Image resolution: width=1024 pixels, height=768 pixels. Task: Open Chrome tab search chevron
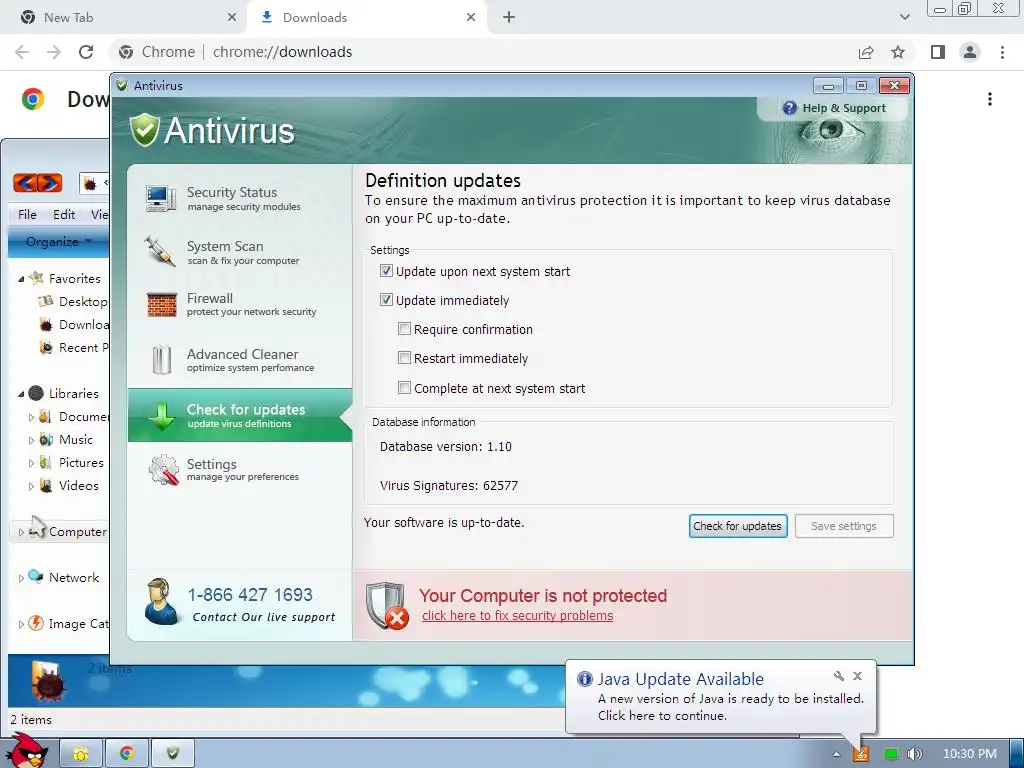click(904, 17)
